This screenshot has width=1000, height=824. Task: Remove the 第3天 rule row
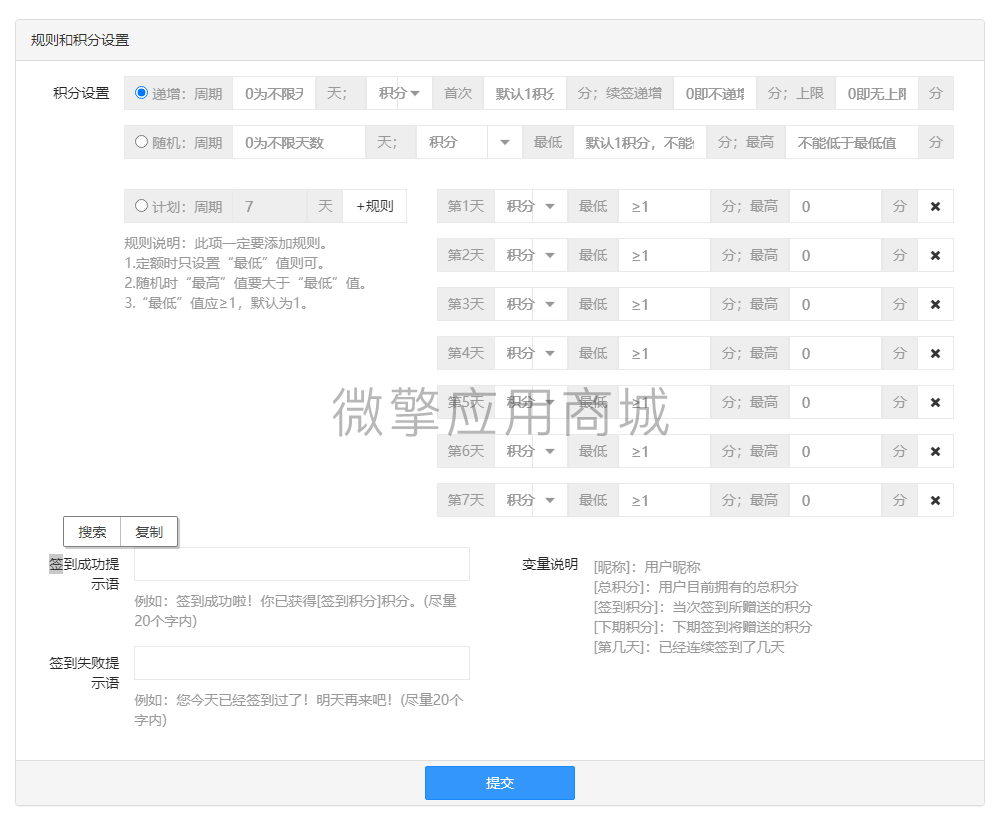pyautogui.click(x=935, y=304)
